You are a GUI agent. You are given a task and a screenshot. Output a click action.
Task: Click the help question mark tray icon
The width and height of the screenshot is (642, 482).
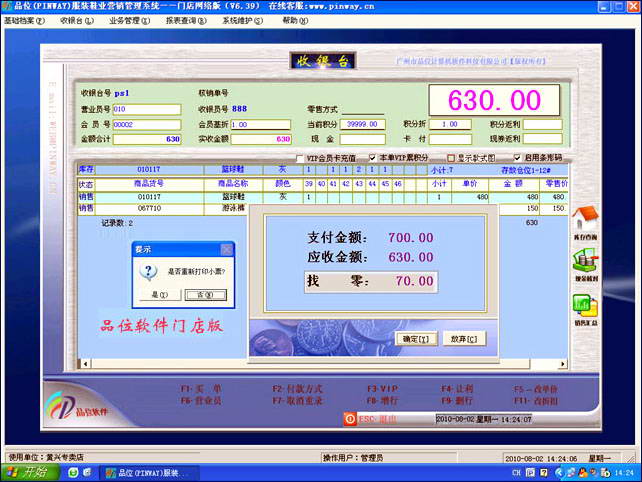pyautogui.click(x=544, y=473)
